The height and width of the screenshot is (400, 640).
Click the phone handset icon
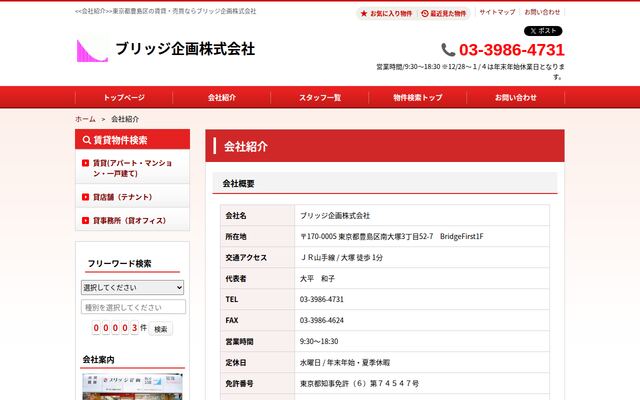[448, 50]
